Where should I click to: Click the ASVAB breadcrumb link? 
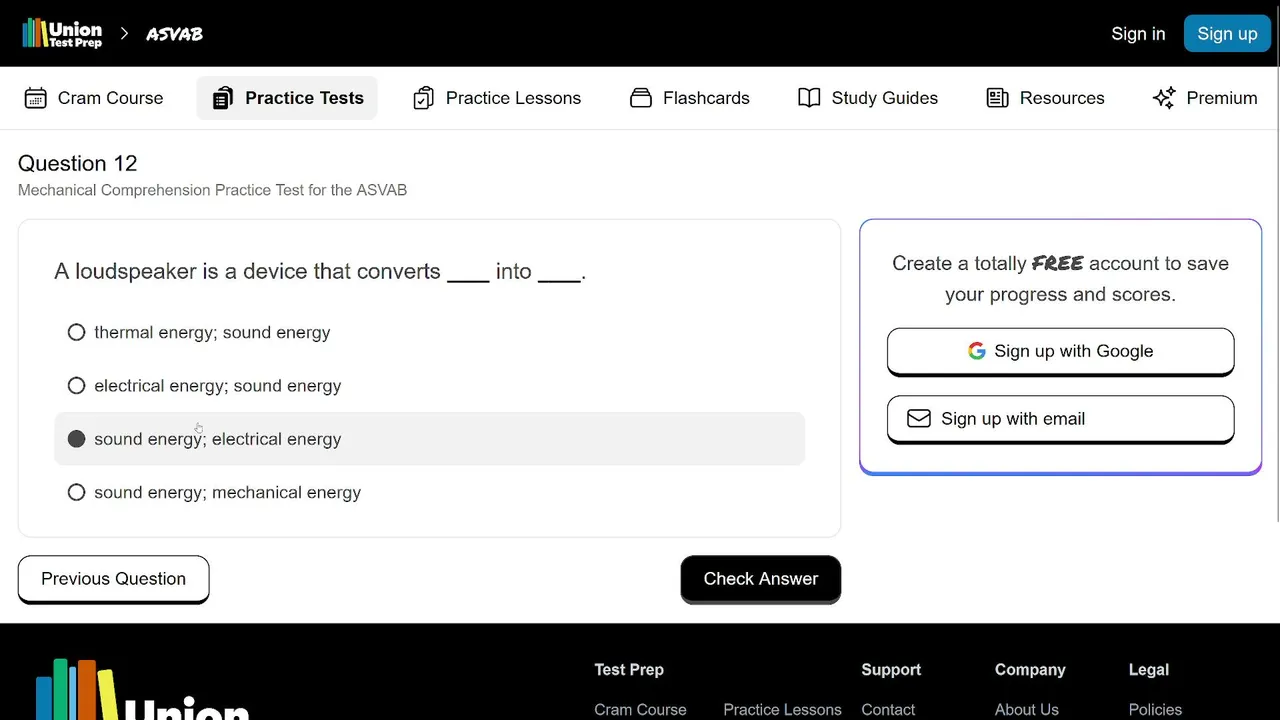(174, 34)
